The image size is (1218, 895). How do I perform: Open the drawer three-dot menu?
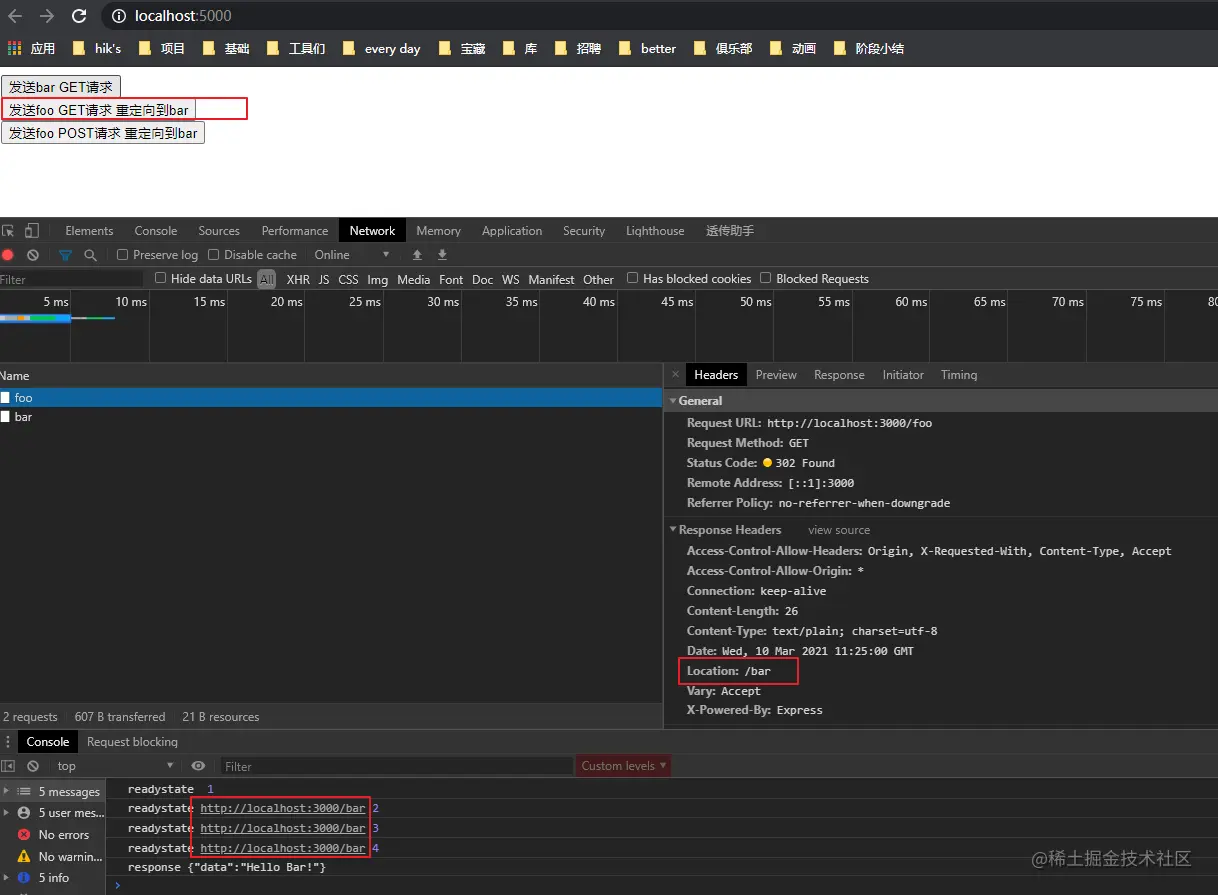click(x=8, y=741)
